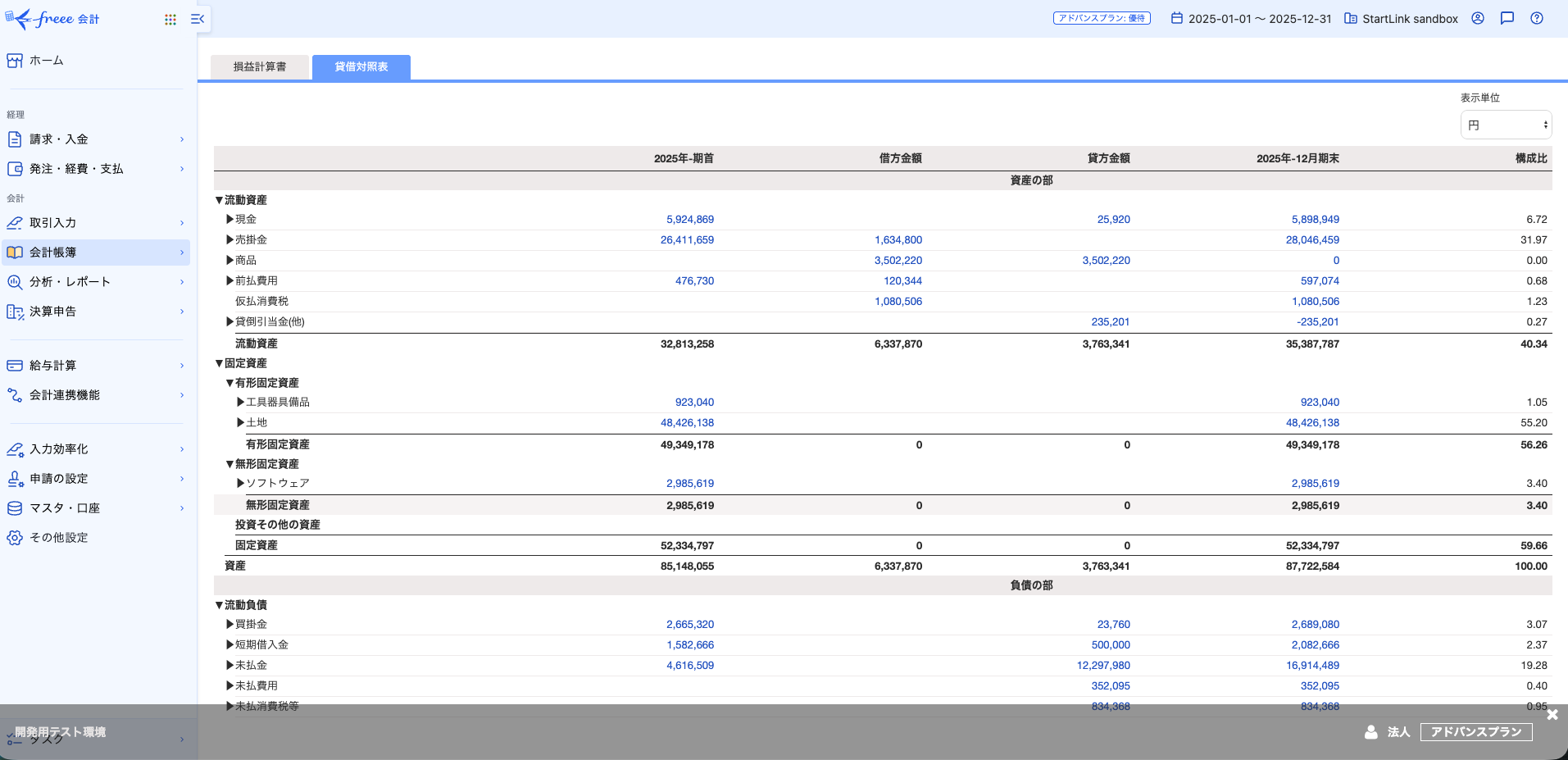Click the アドバンスプラン: 優待 badge
This screenshot has width=1568, height=760.
click(x=1102, y=18)
